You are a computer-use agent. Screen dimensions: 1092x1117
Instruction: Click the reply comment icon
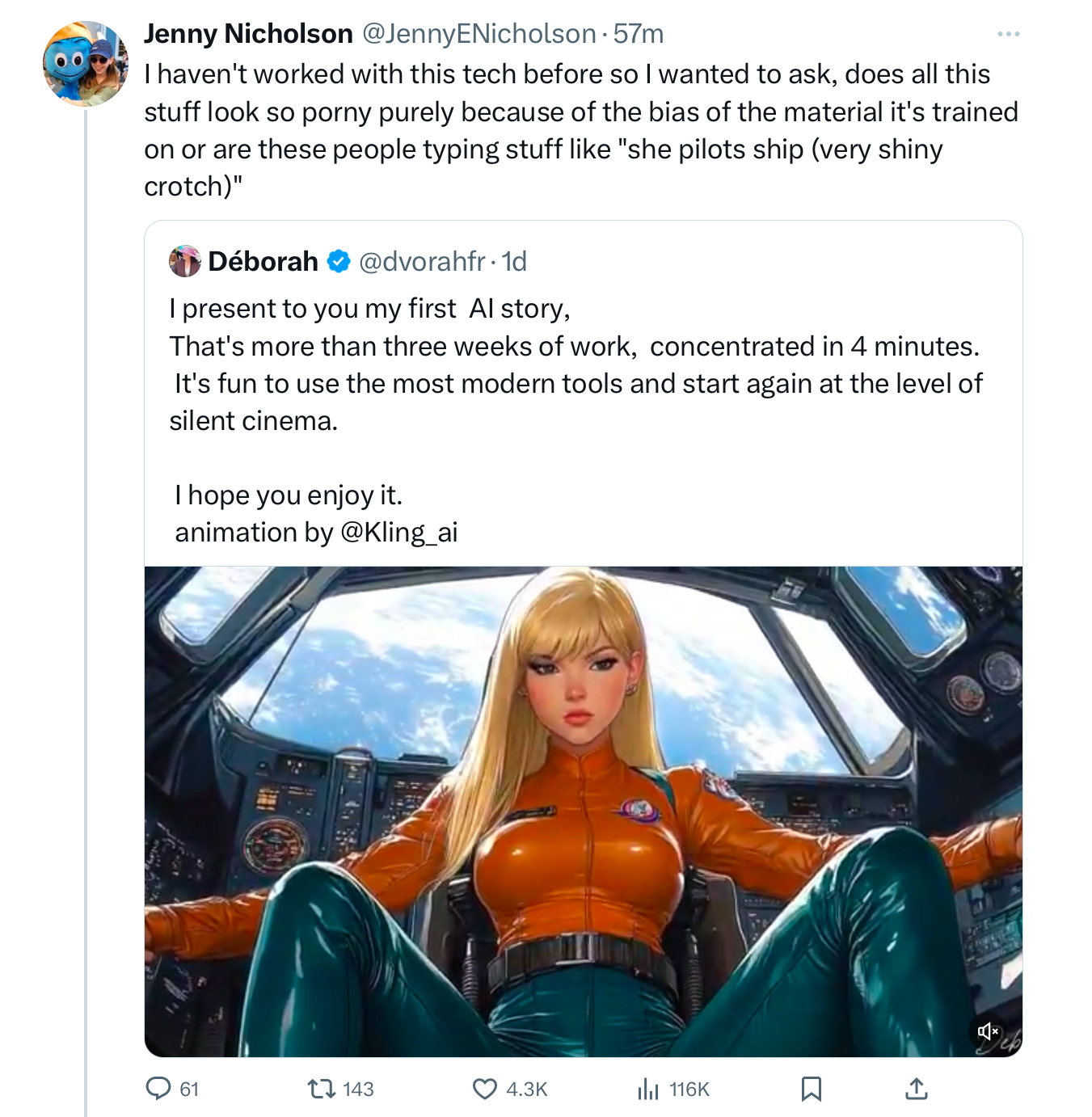coord(158,1089)
